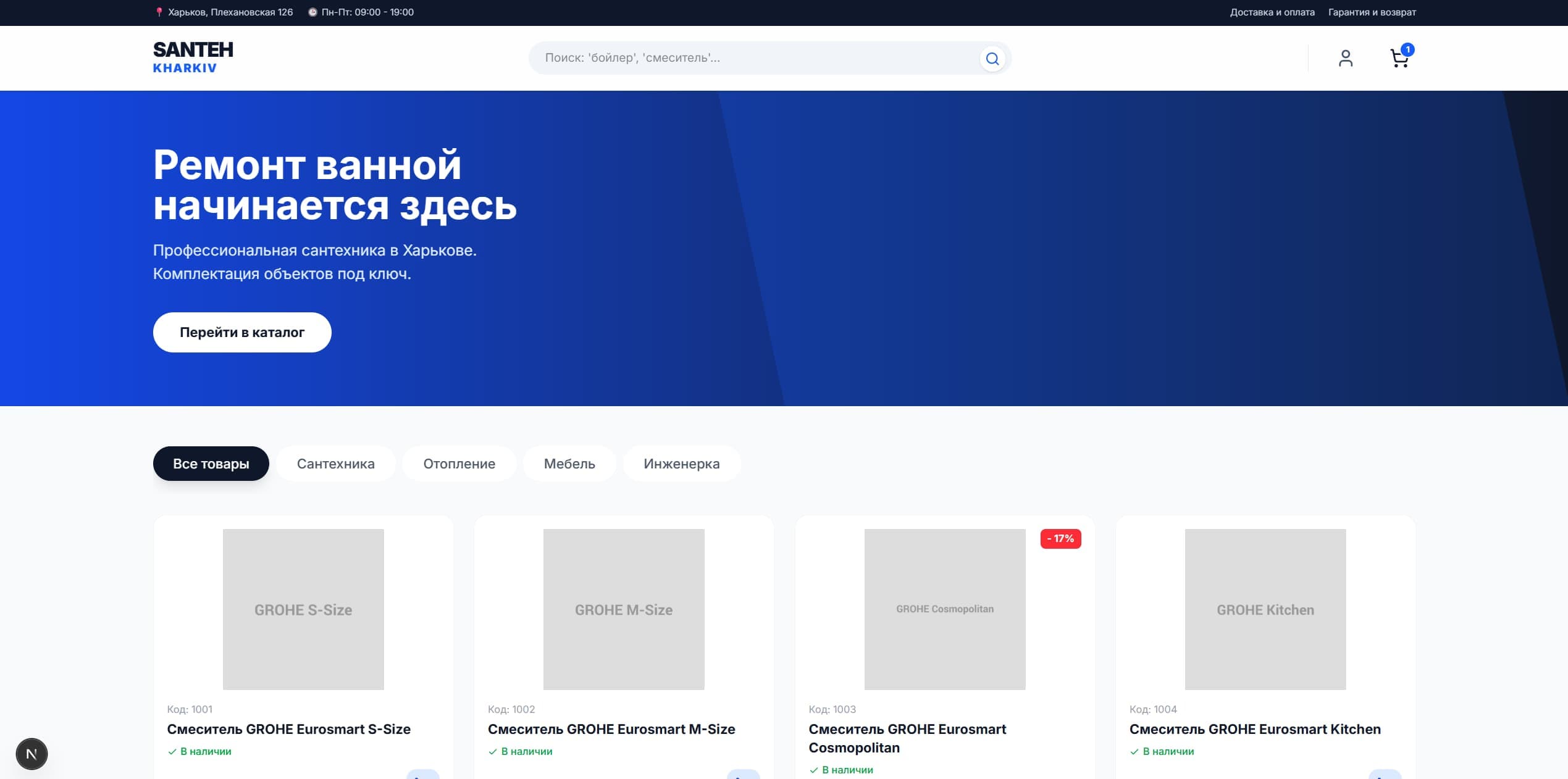Open the user account icon
The height and width of the screenshot is (779, 1568).
pos(1345,58)
